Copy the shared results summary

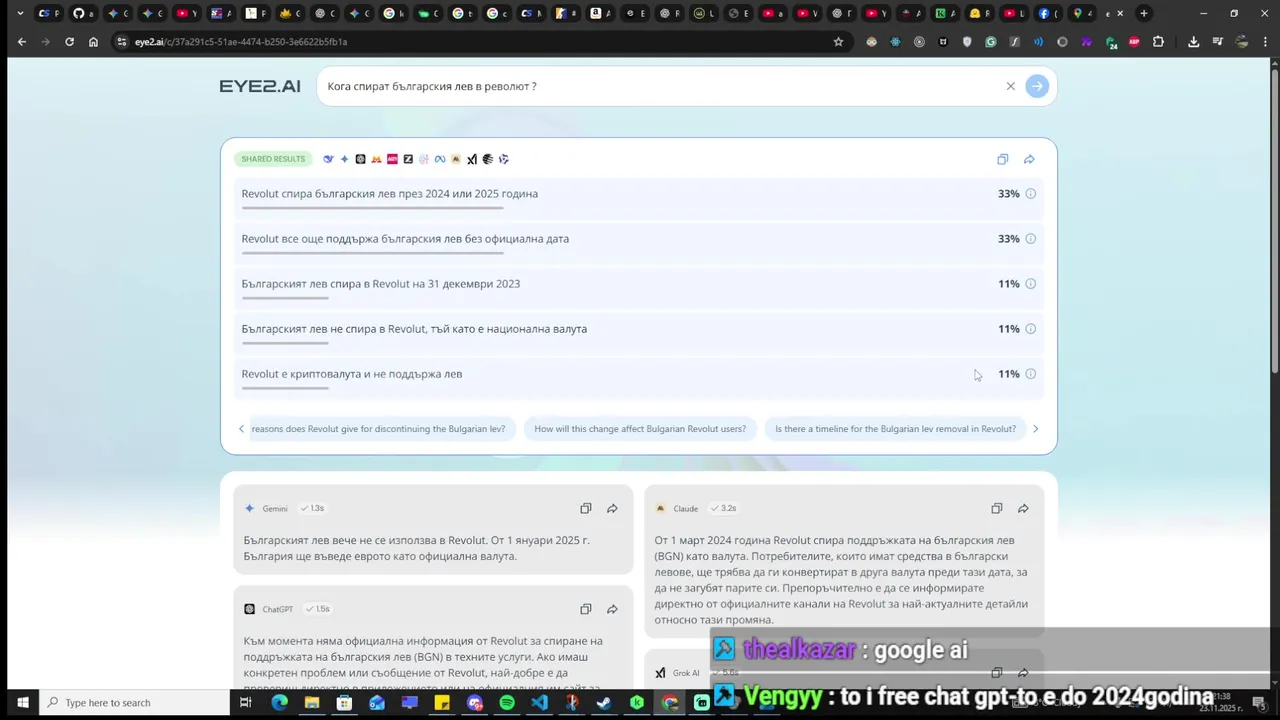[x=1002, y=159]
